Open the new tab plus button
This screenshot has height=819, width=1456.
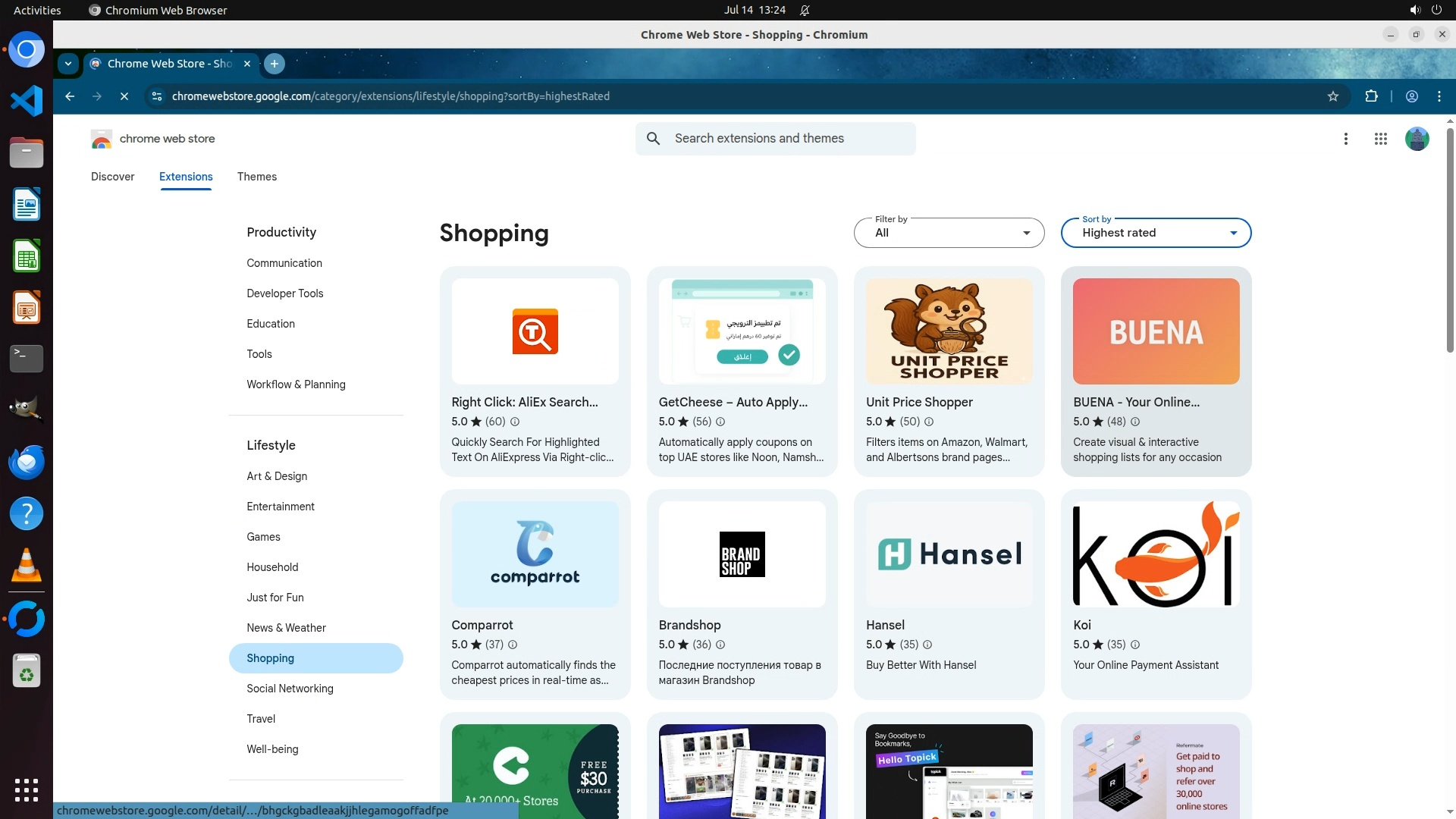[275, 64]
